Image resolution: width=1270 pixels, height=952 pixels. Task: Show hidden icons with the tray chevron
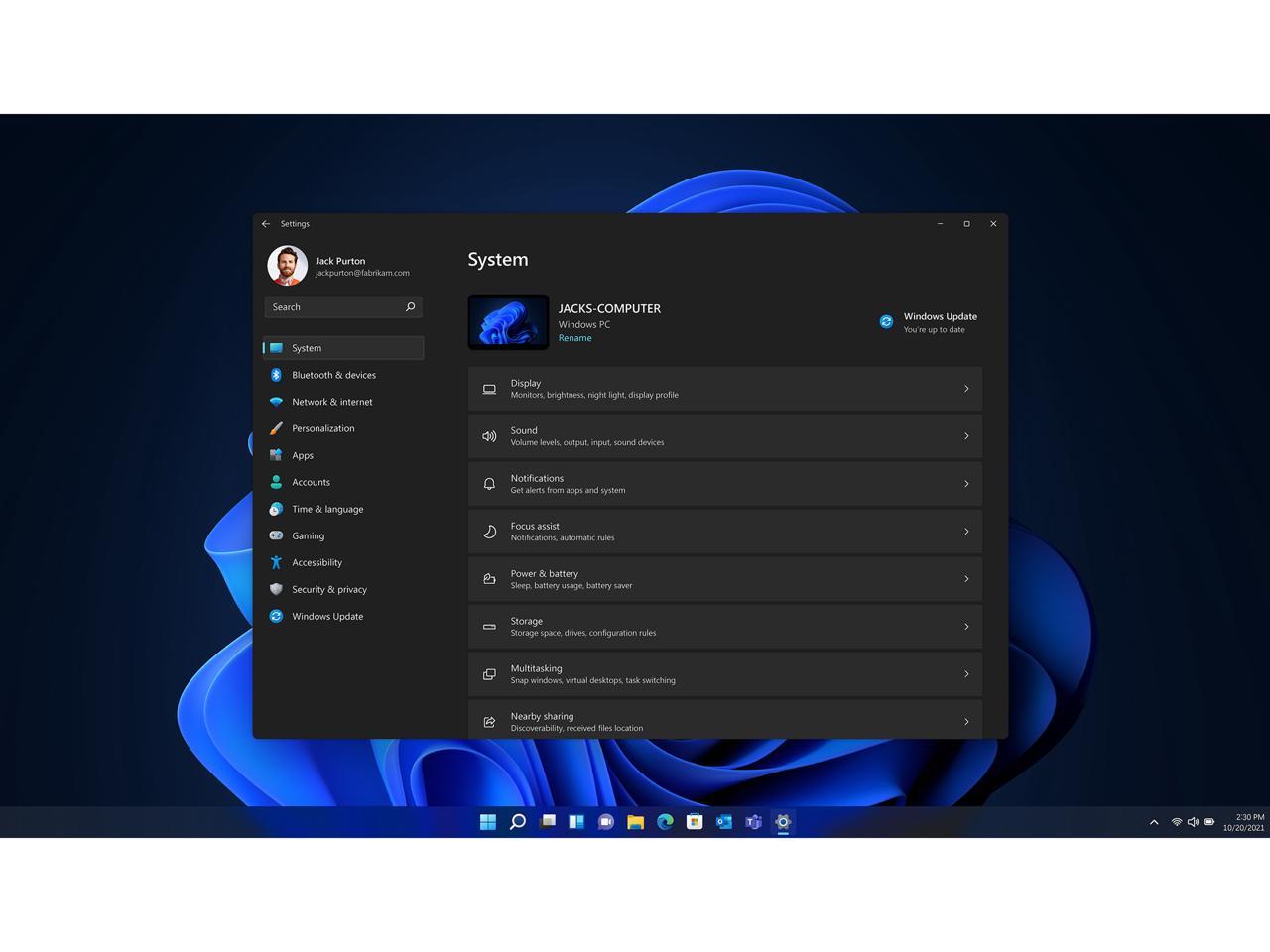[1154, 822]
